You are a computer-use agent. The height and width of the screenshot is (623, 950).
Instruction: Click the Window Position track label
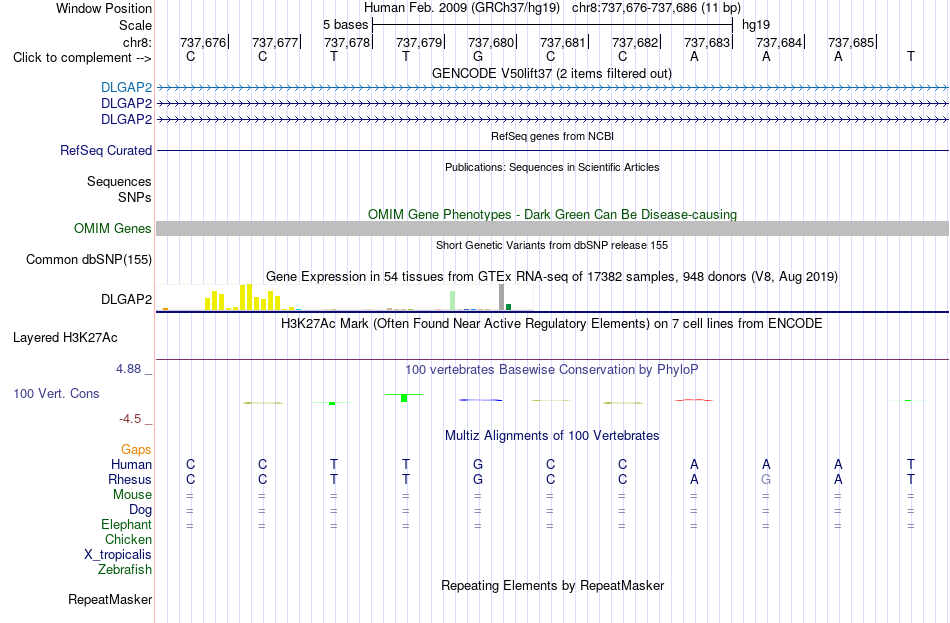point(104,8)
